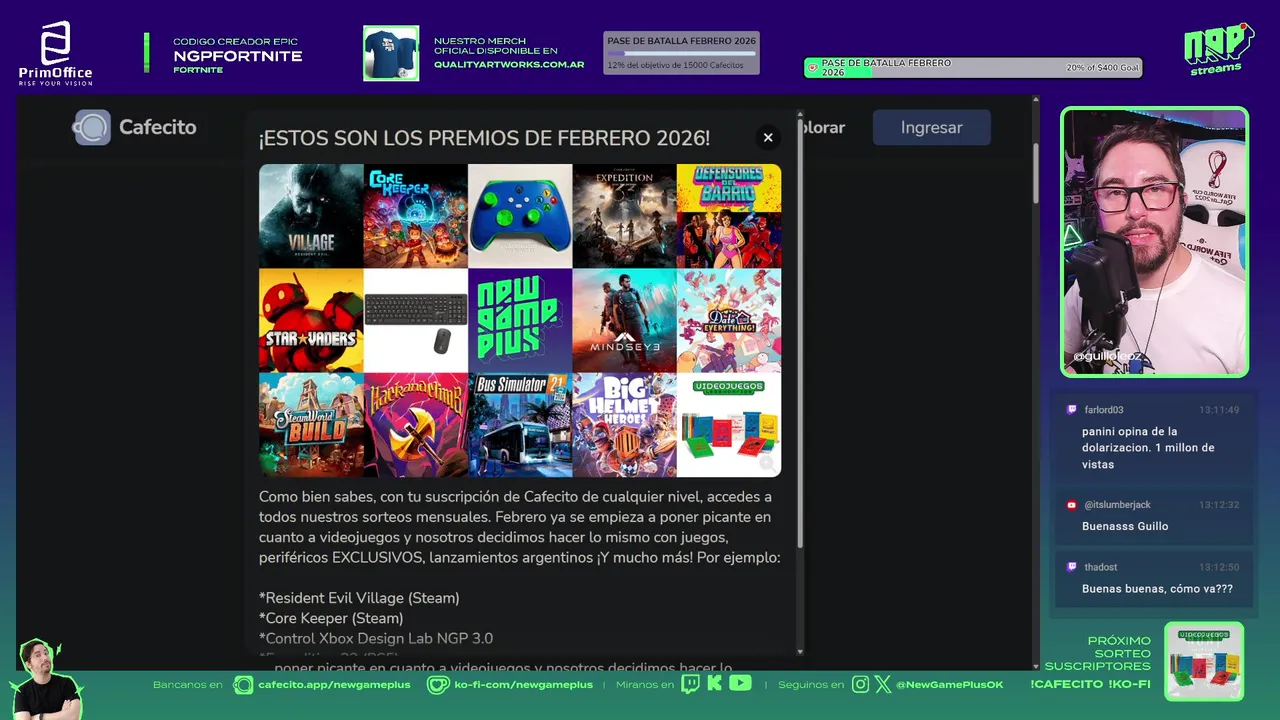Screen dimensions: 1280x720
Task: Click the Kick icon in bottom bar
Action: click(714, 684)
